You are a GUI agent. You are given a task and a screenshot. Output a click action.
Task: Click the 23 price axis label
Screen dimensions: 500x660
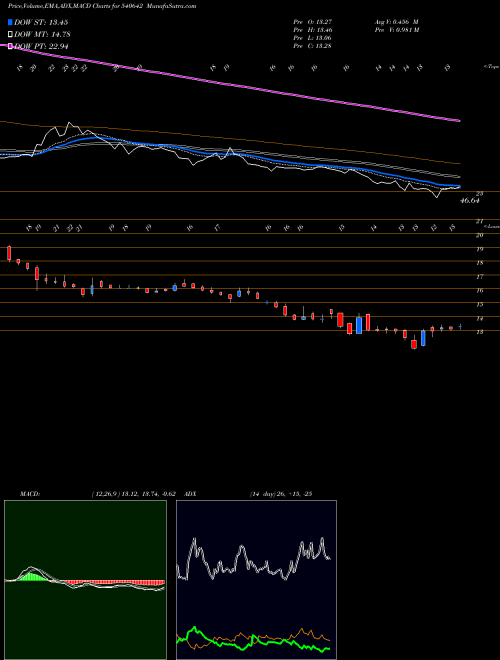tap(479, 194)
